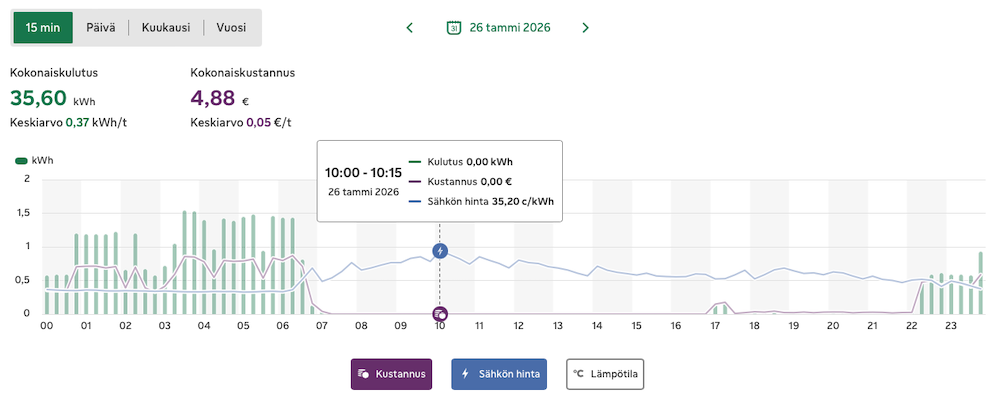Click blue lightning price marker at hour 10
This screenshot has width=992, height=394.
point(440,251)
